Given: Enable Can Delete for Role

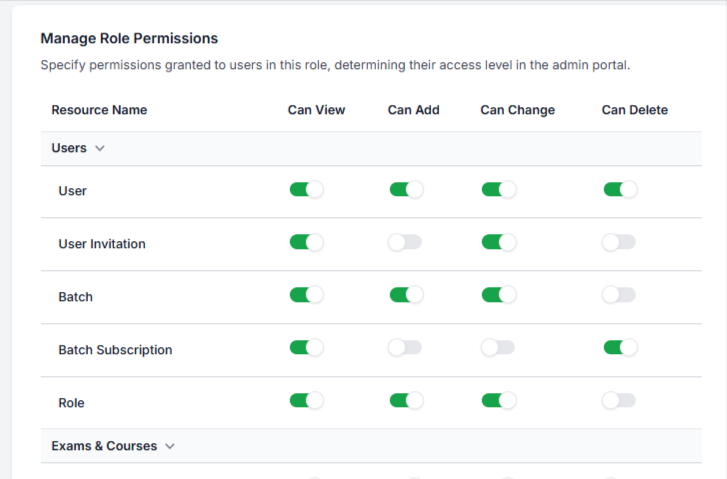Looking at the screenshot, I should (x=620, y=402).
